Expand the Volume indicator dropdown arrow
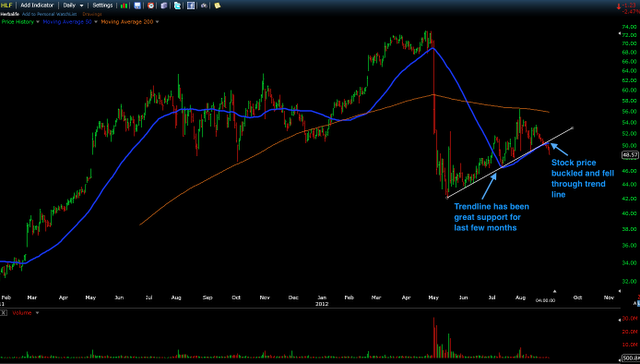The image size is (640, 364). point(37,313)
